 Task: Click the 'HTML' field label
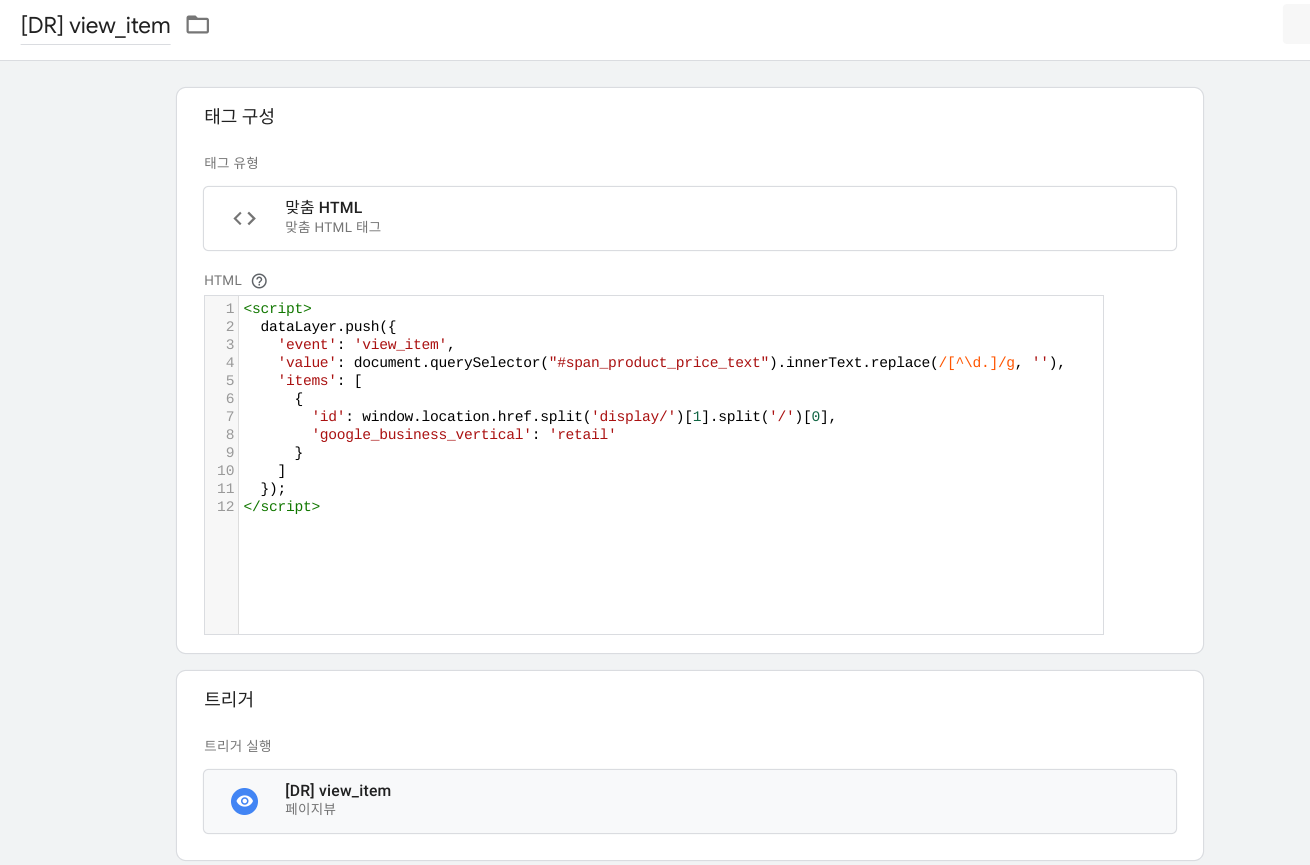tap(223, 281)
